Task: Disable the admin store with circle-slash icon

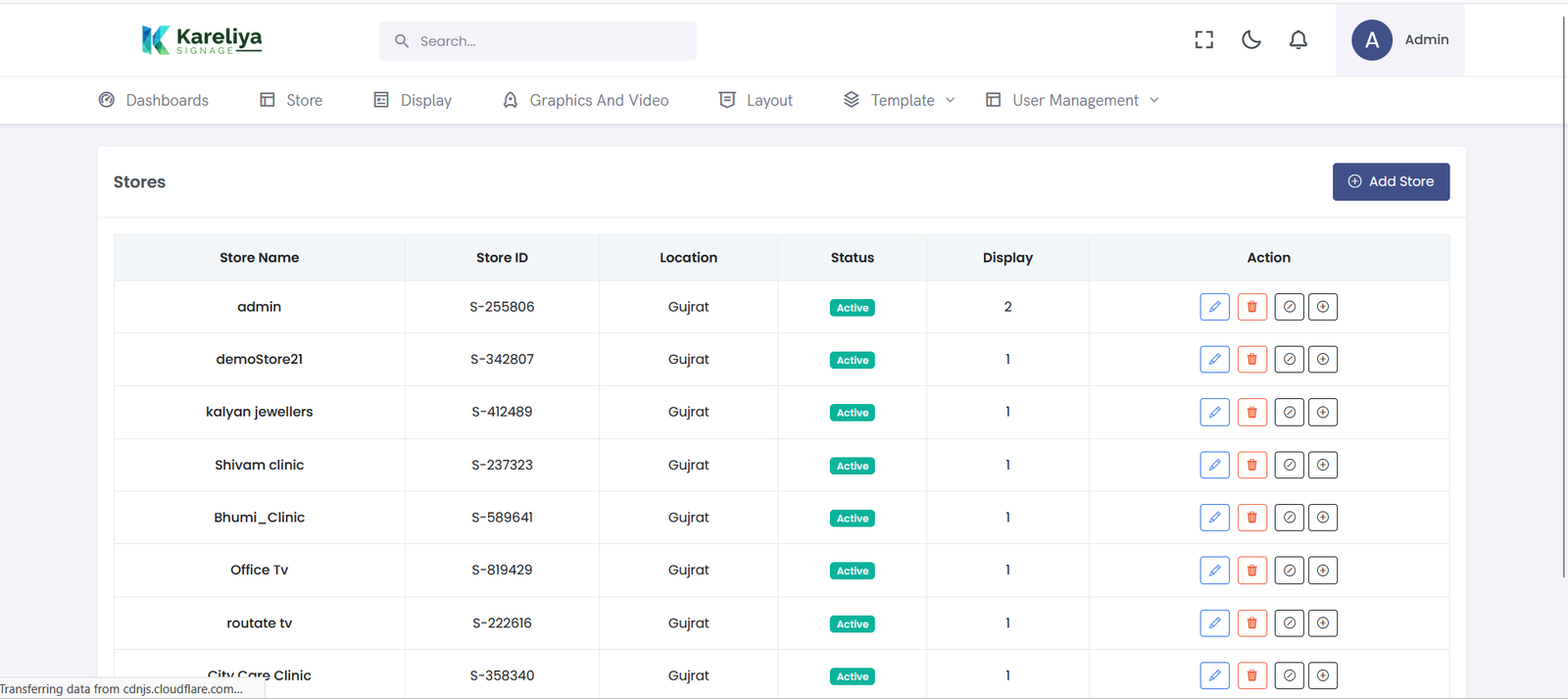Action: [1290, 307]
